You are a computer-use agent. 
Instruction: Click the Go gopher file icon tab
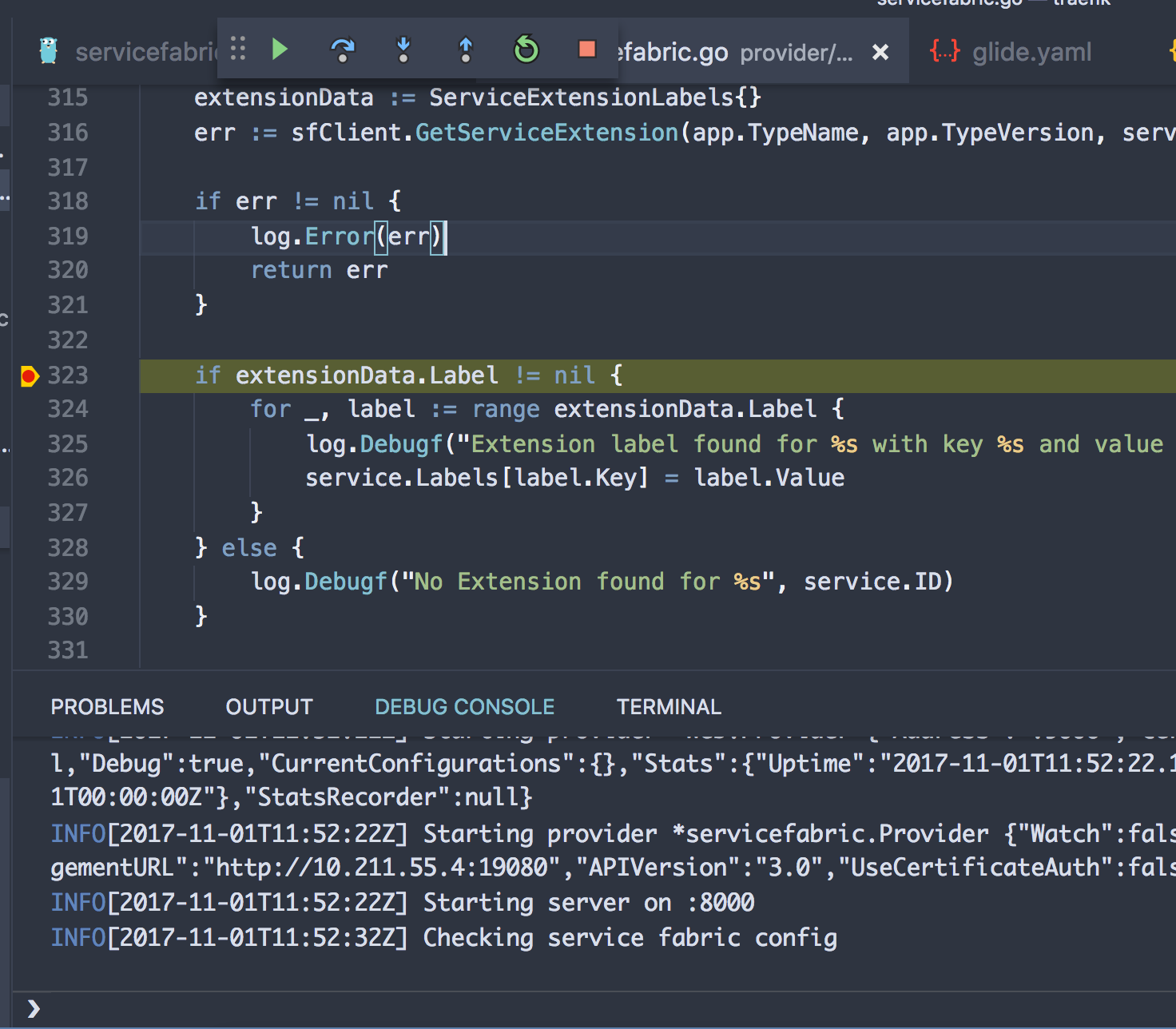pyautogui.click(x=49, y=52)
